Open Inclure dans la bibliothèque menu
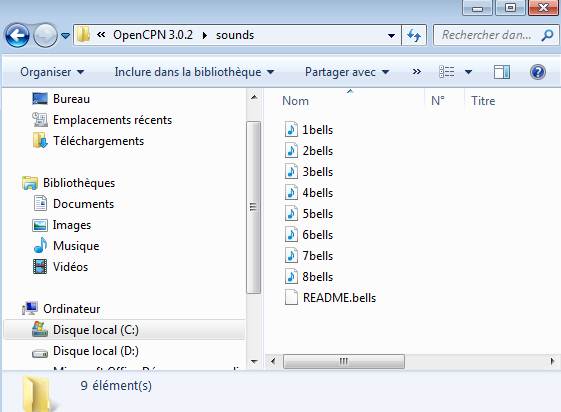The image size is (561, 412). (x=194, y=72)
